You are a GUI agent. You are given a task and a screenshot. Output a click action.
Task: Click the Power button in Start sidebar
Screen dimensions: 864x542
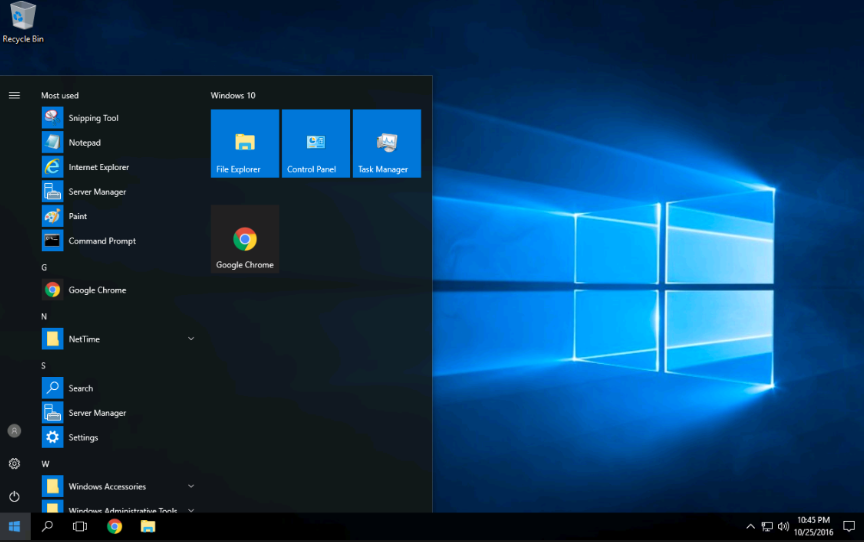14,496
